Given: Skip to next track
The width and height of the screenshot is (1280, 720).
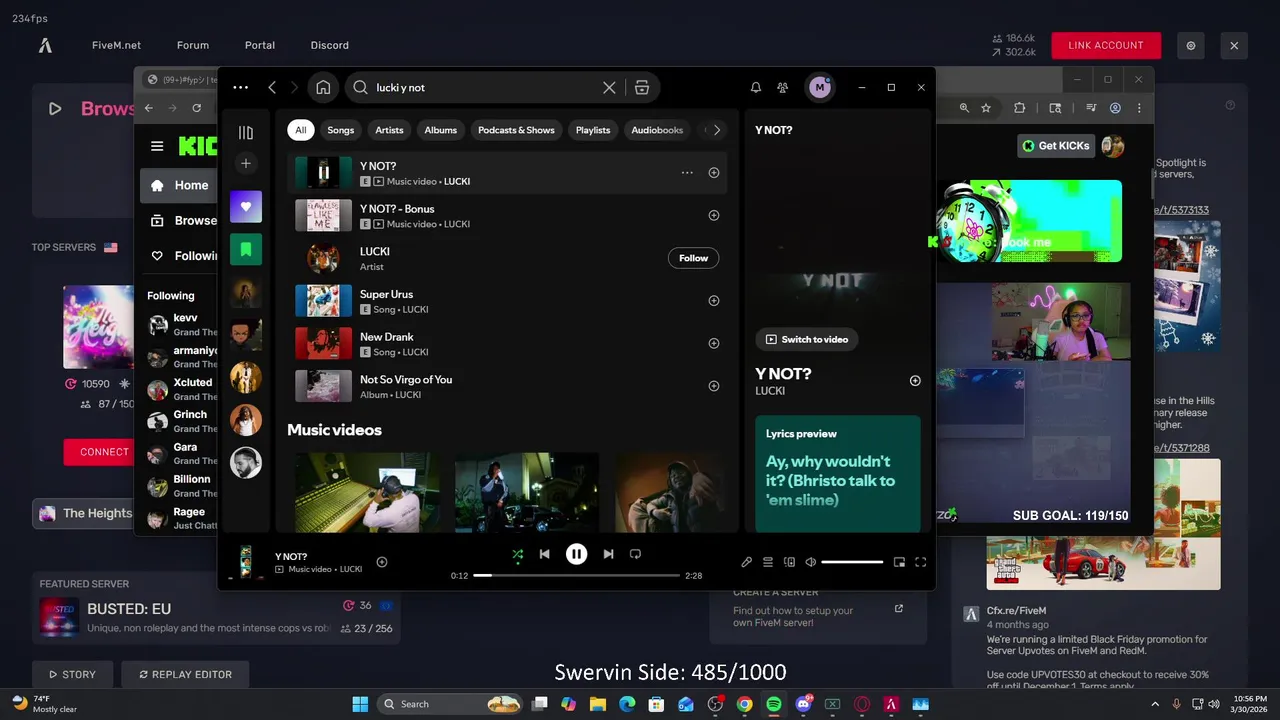Looking at the screenshot, I should pos(608,554).
